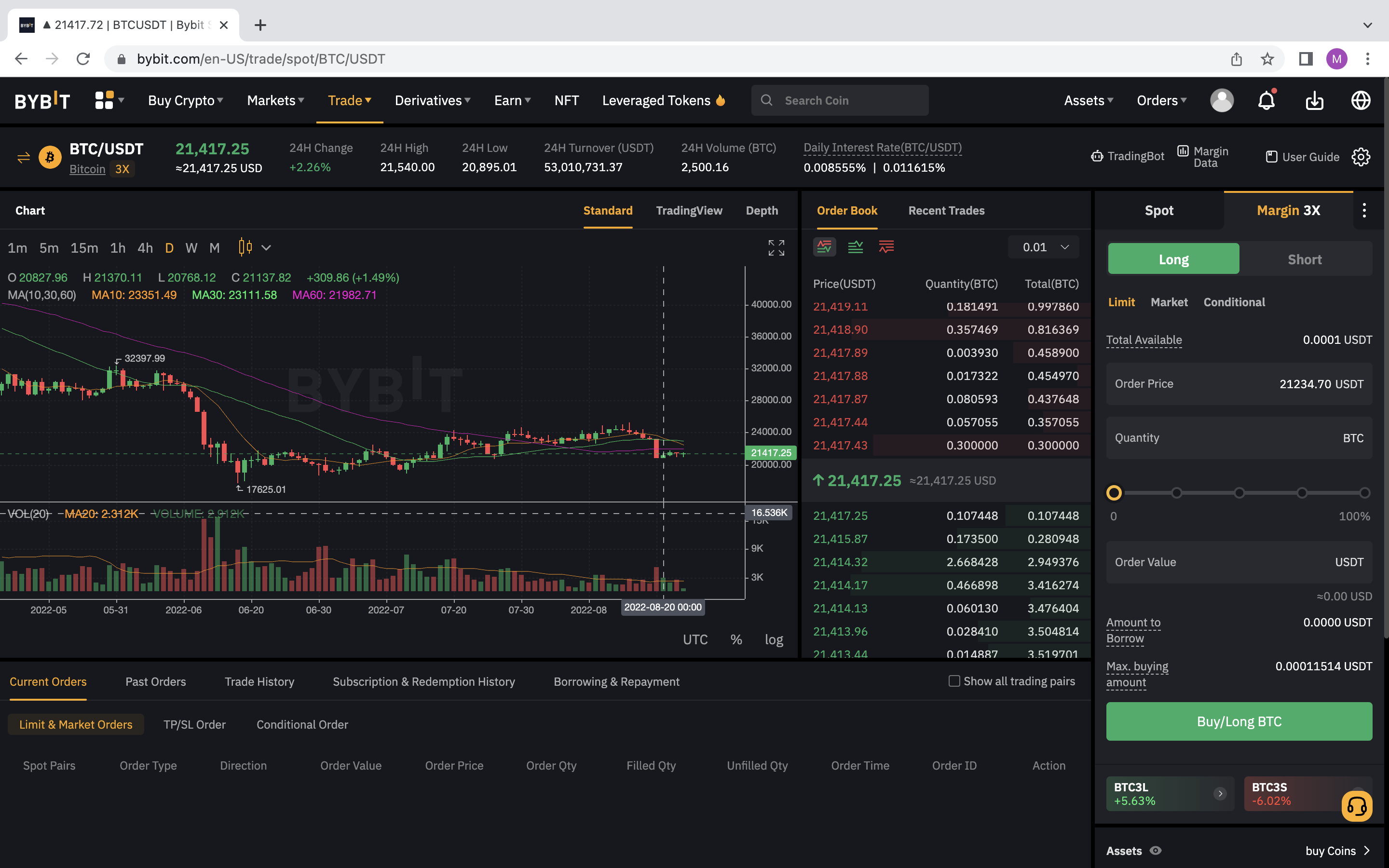1389x868 pixels.
Task: Open the notifications bell
Action: point(1267,100)
